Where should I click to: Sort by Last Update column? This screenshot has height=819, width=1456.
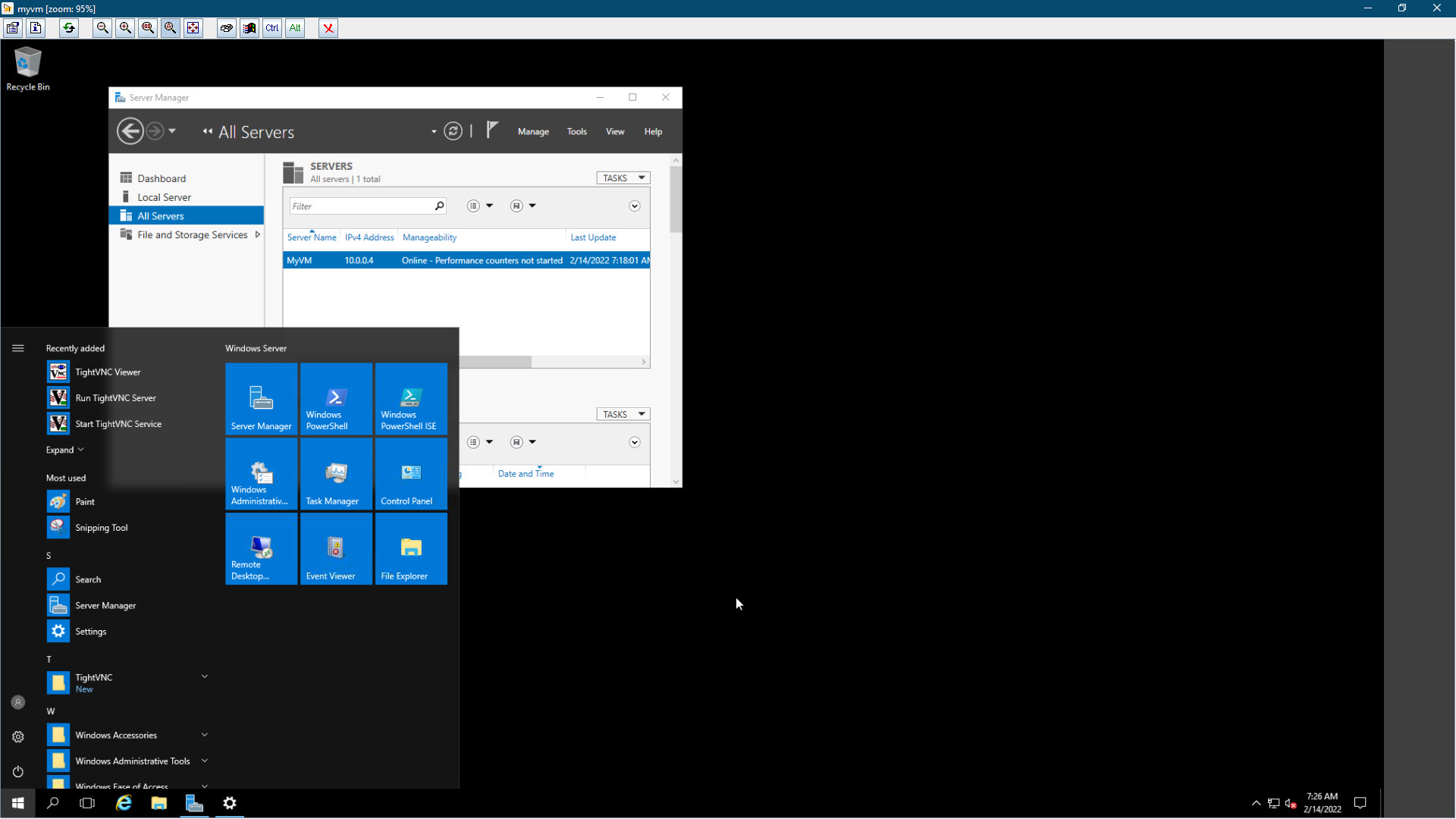click(x=593, y=237)
